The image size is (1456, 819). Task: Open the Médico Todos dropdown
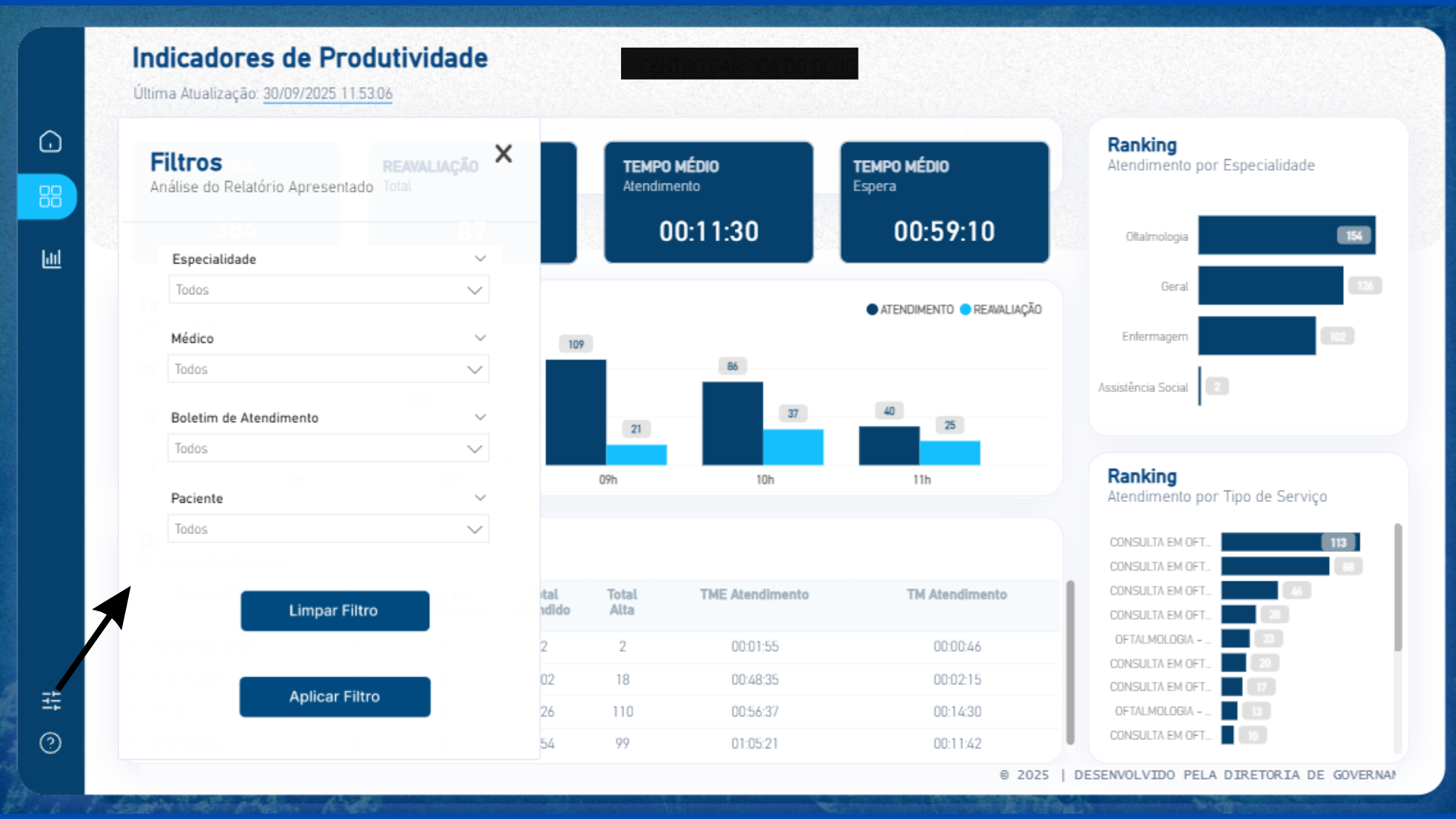tap(328, 369)
